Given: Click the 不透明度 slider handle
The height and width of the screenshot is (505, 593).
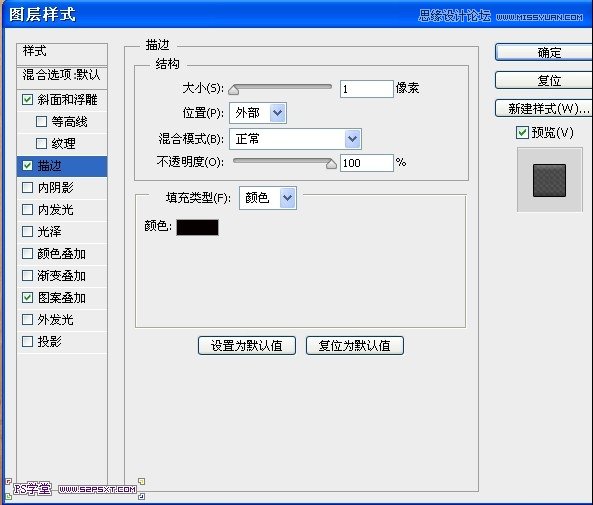Looking at the screenshot, I should point(331,163).
